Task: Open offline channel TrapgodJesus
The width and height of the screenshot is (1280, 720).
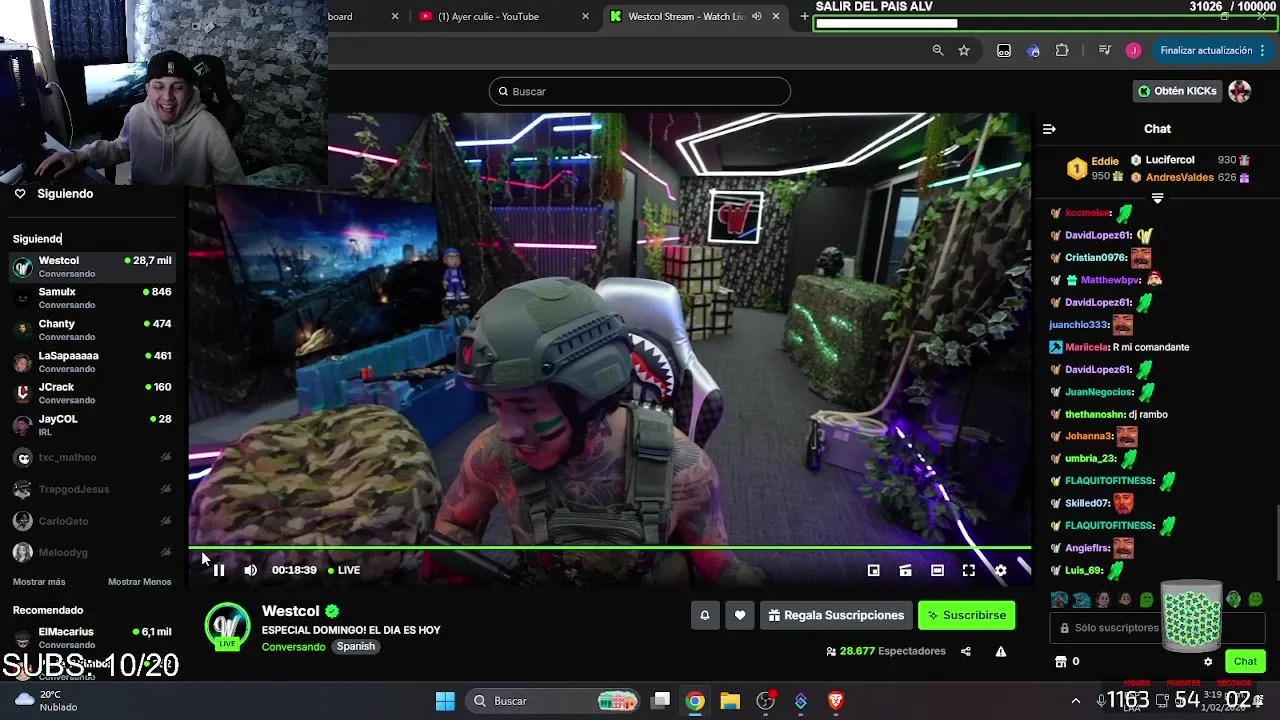Action: [92, 489]
